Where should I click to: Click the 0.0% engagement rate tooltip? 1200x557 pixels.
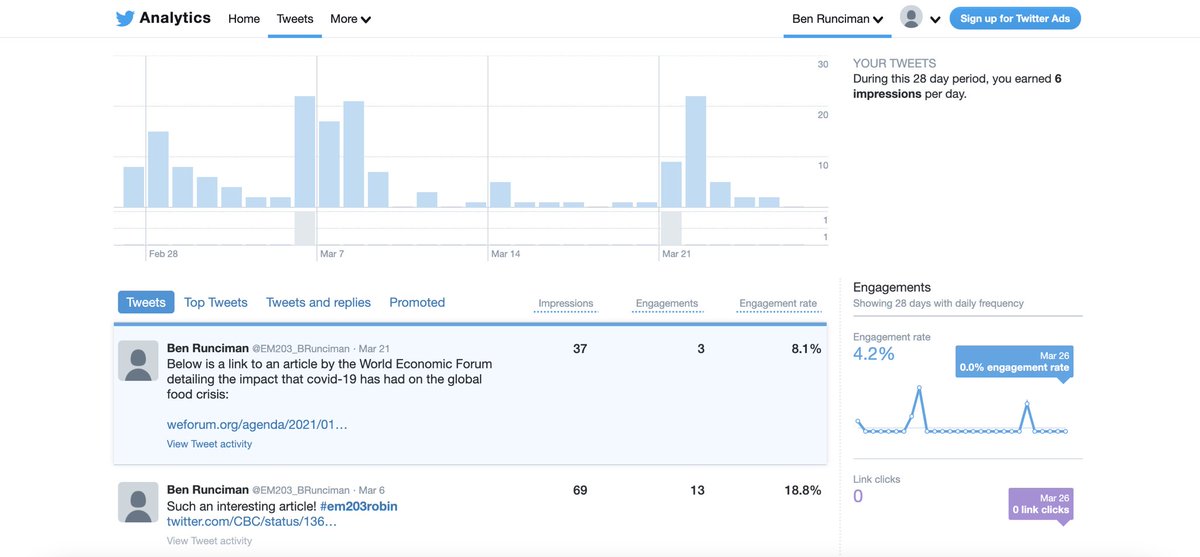[1015, 362]
